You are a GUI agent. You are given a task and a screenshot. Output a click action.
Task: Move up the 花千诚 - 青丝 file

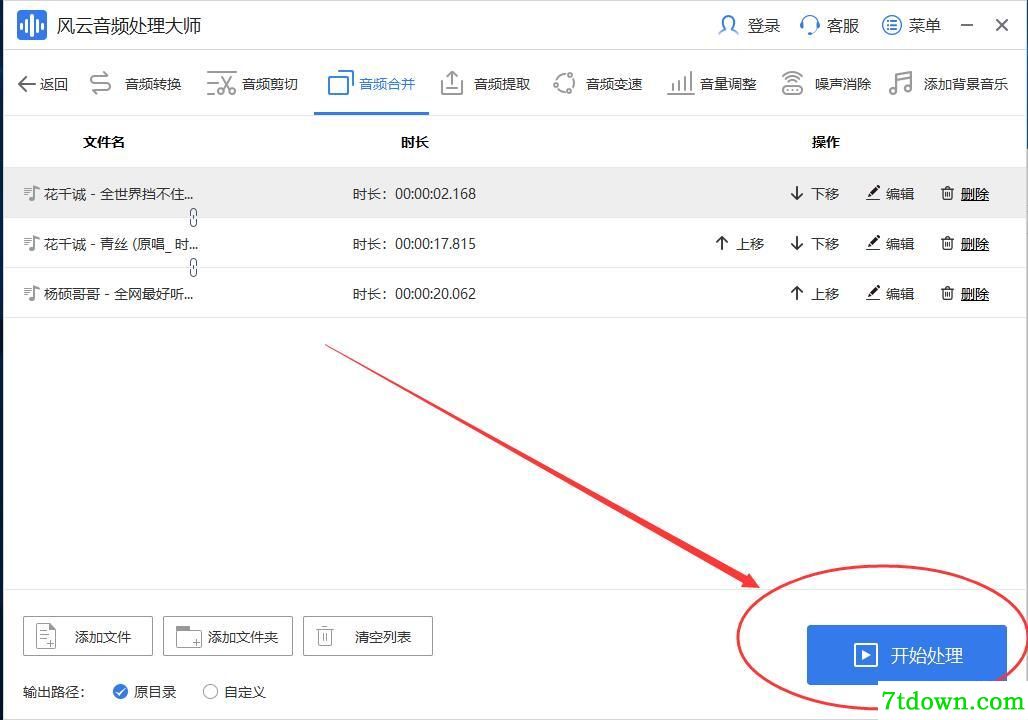point(740,243)
